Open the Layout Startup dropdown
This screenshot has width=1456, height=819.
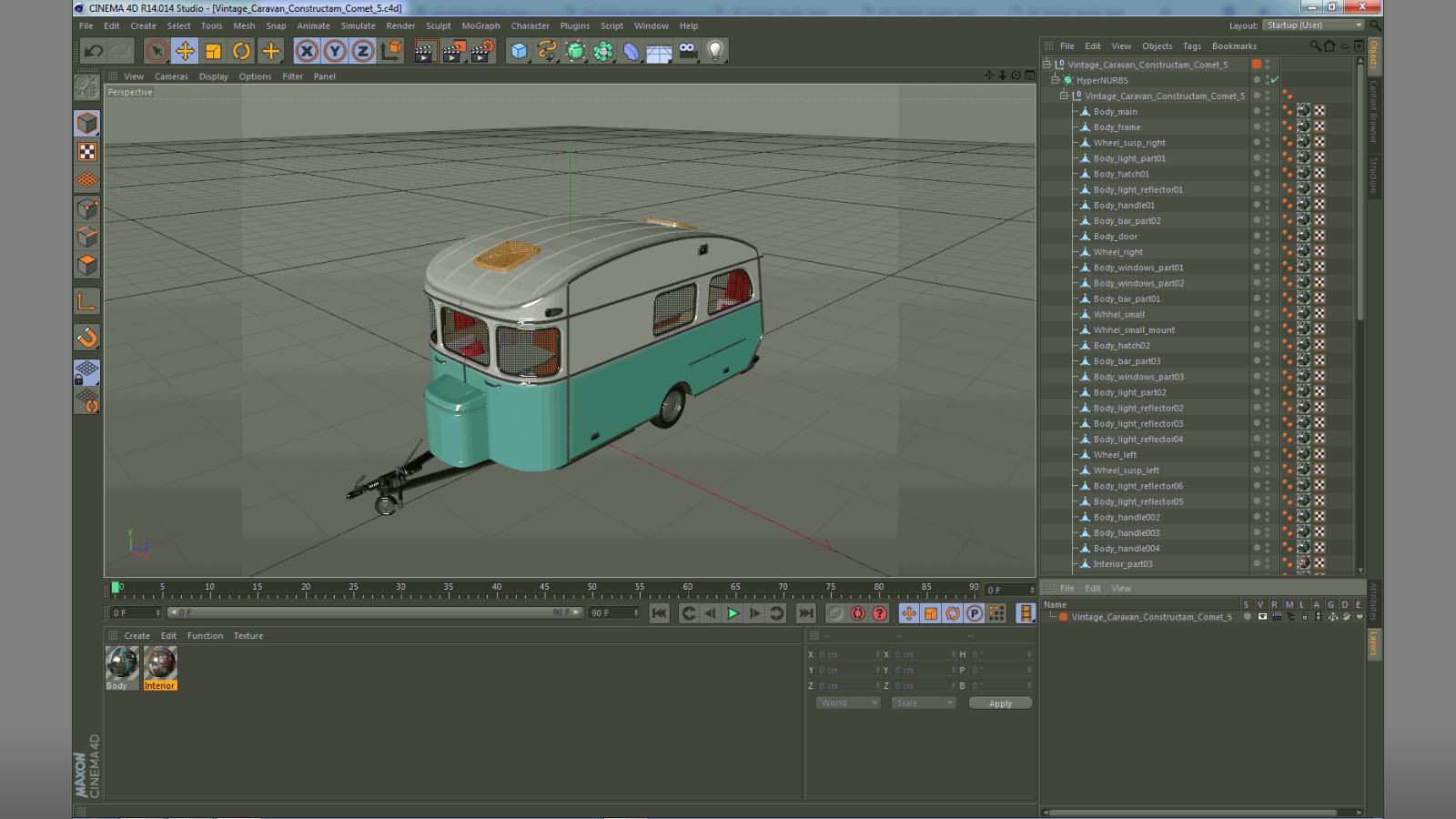point(1315,25)
